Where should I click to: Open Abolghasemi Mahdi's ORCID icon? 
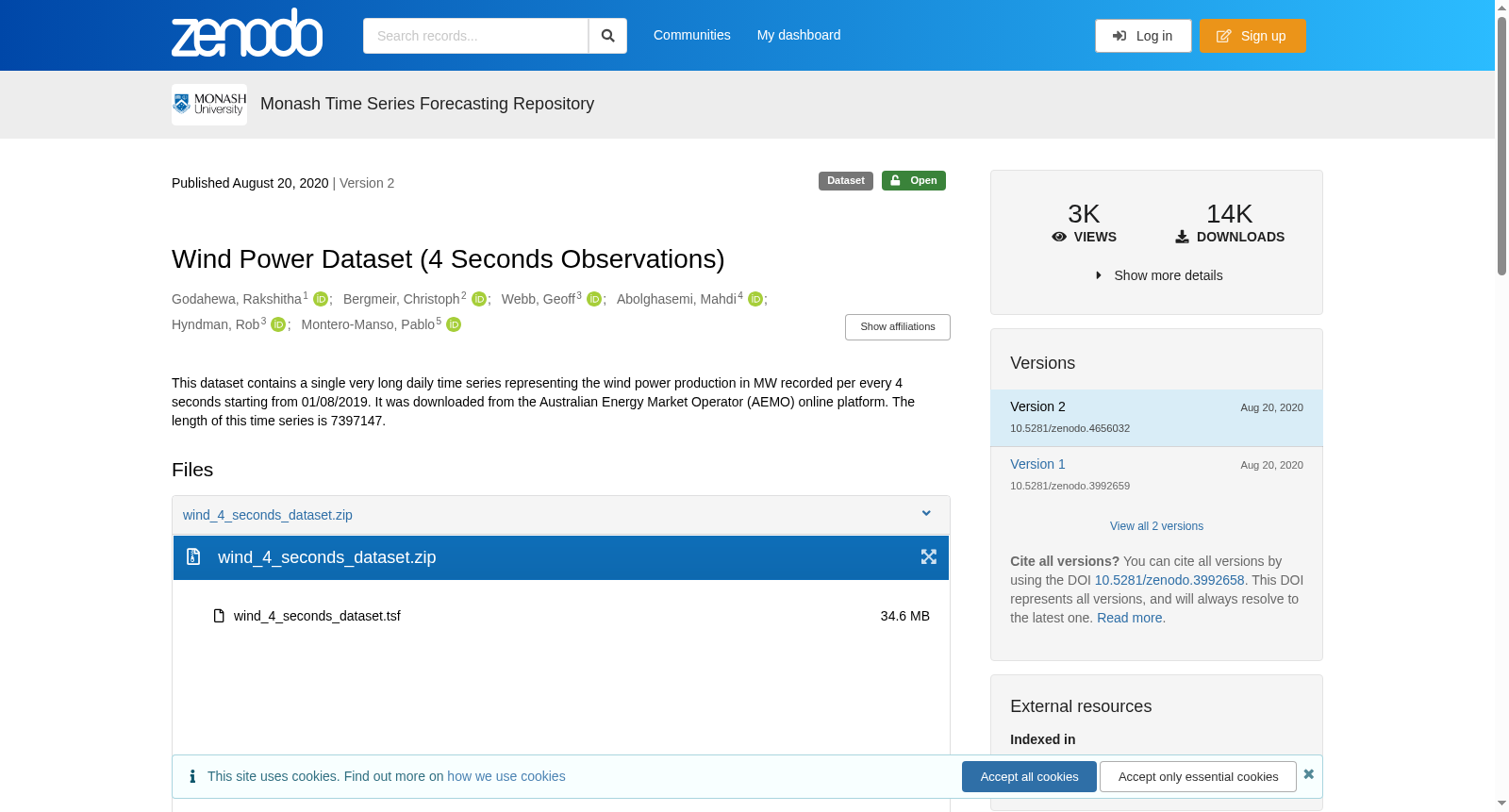point(755,299)
